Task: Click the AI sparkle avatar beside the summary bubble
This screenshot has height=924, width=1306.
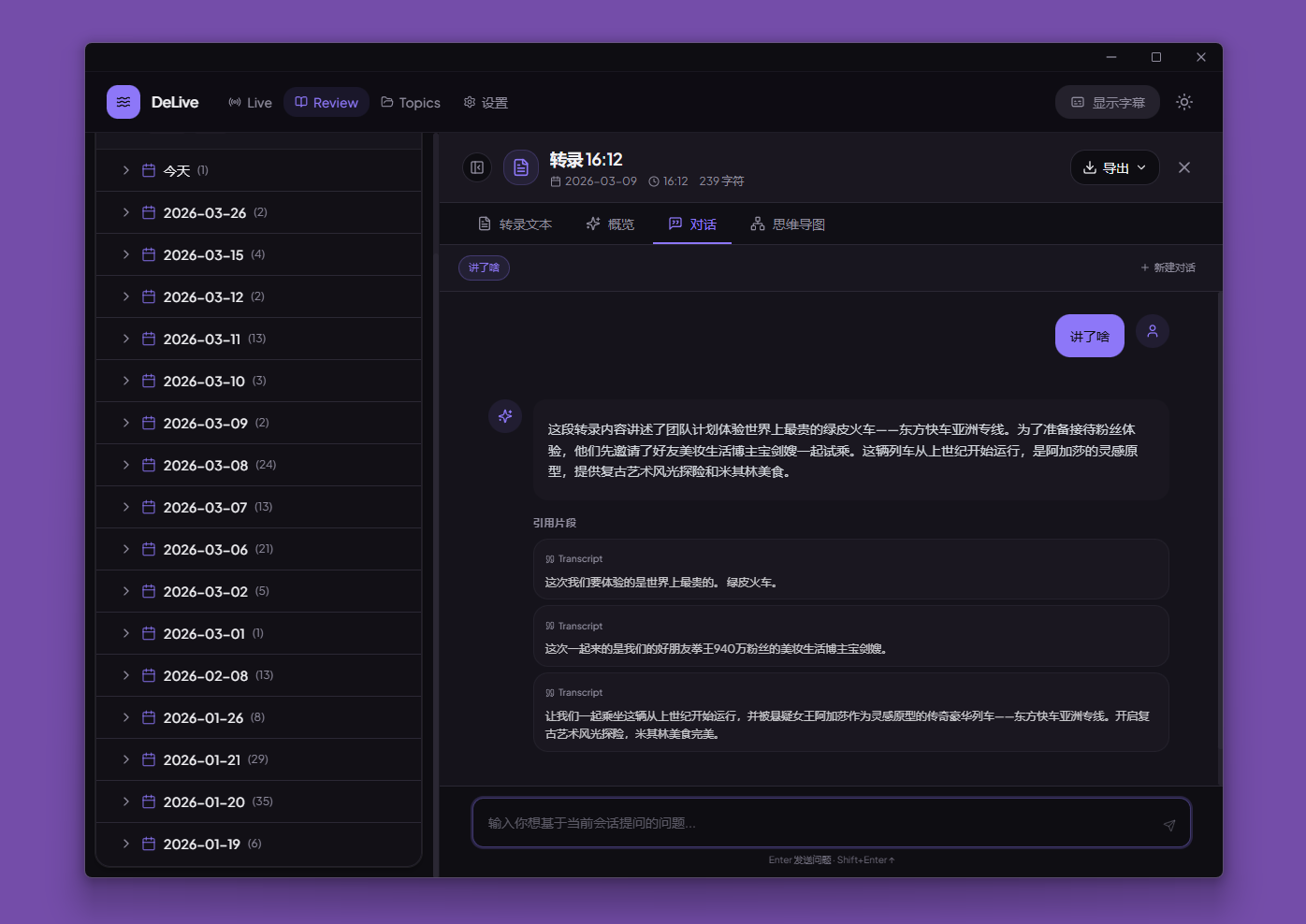Action: click(x=504, y=416)
